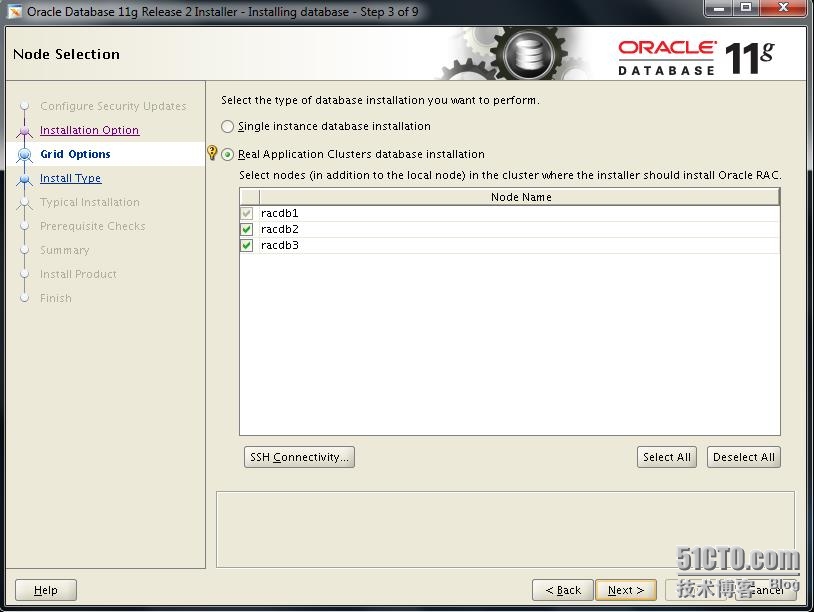Uncheck the racdb2 node checkbox
Screen dimensions: 814x612
click(247, 229)
